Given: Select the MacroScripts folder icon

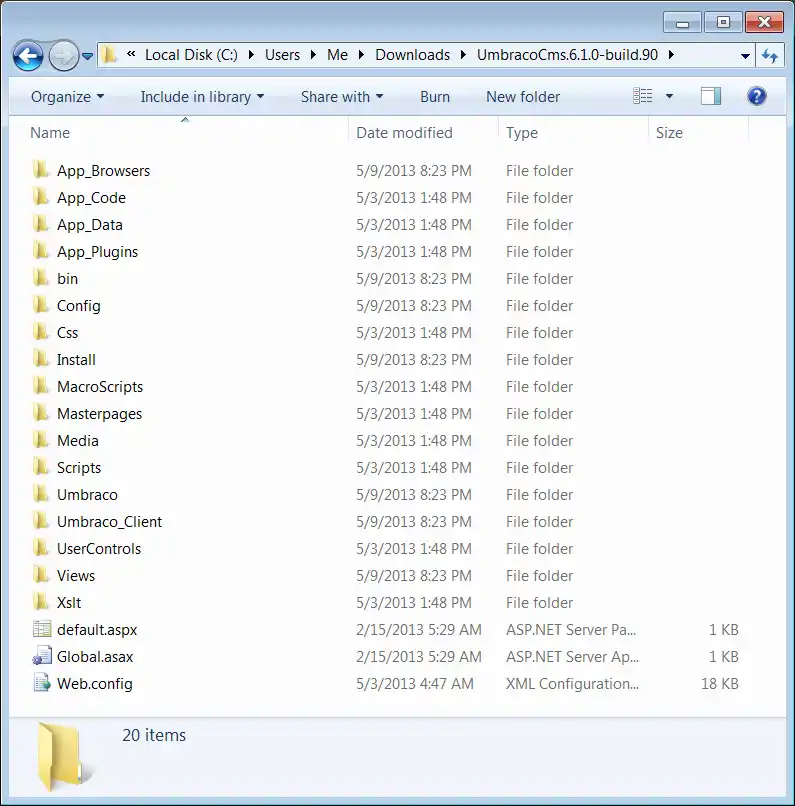Looking at the screenshot, I should [41, 386].
